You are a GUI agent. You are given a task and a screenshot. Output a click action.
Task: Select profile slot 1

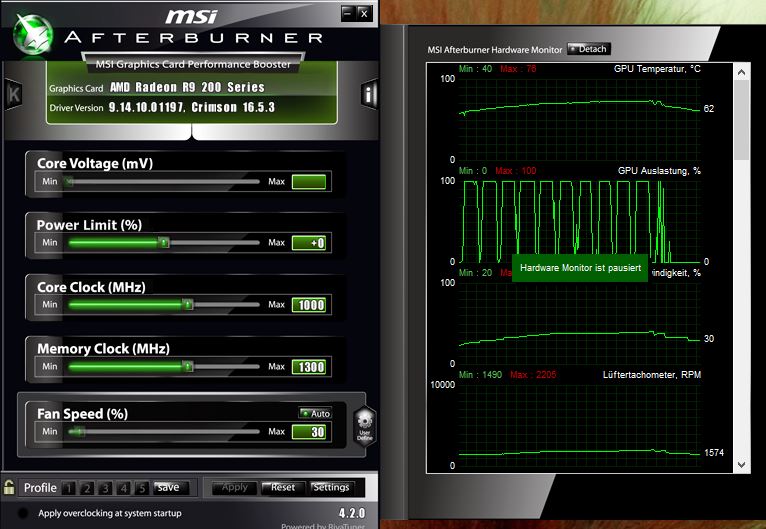[x=69, y=487]
